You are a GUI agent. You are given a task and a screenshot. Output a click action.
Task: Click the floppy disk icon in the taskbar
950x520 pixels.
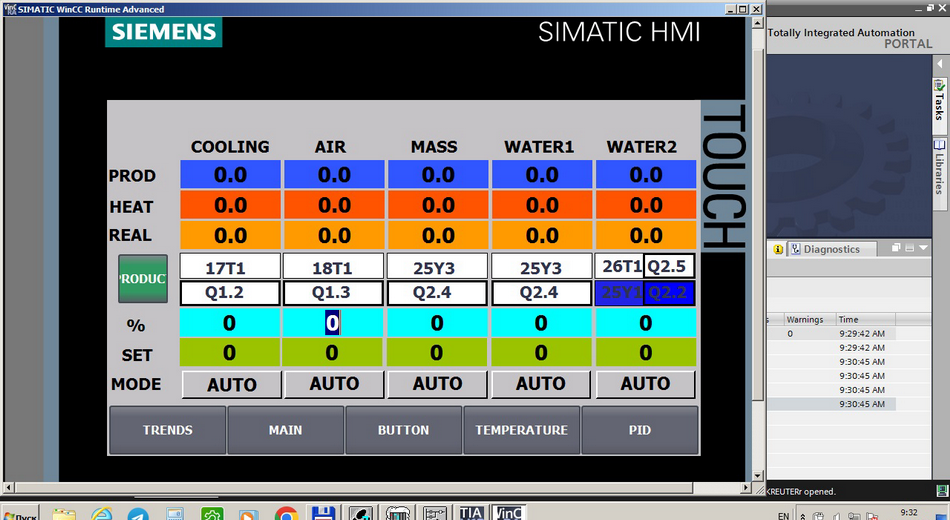(322, 514)
